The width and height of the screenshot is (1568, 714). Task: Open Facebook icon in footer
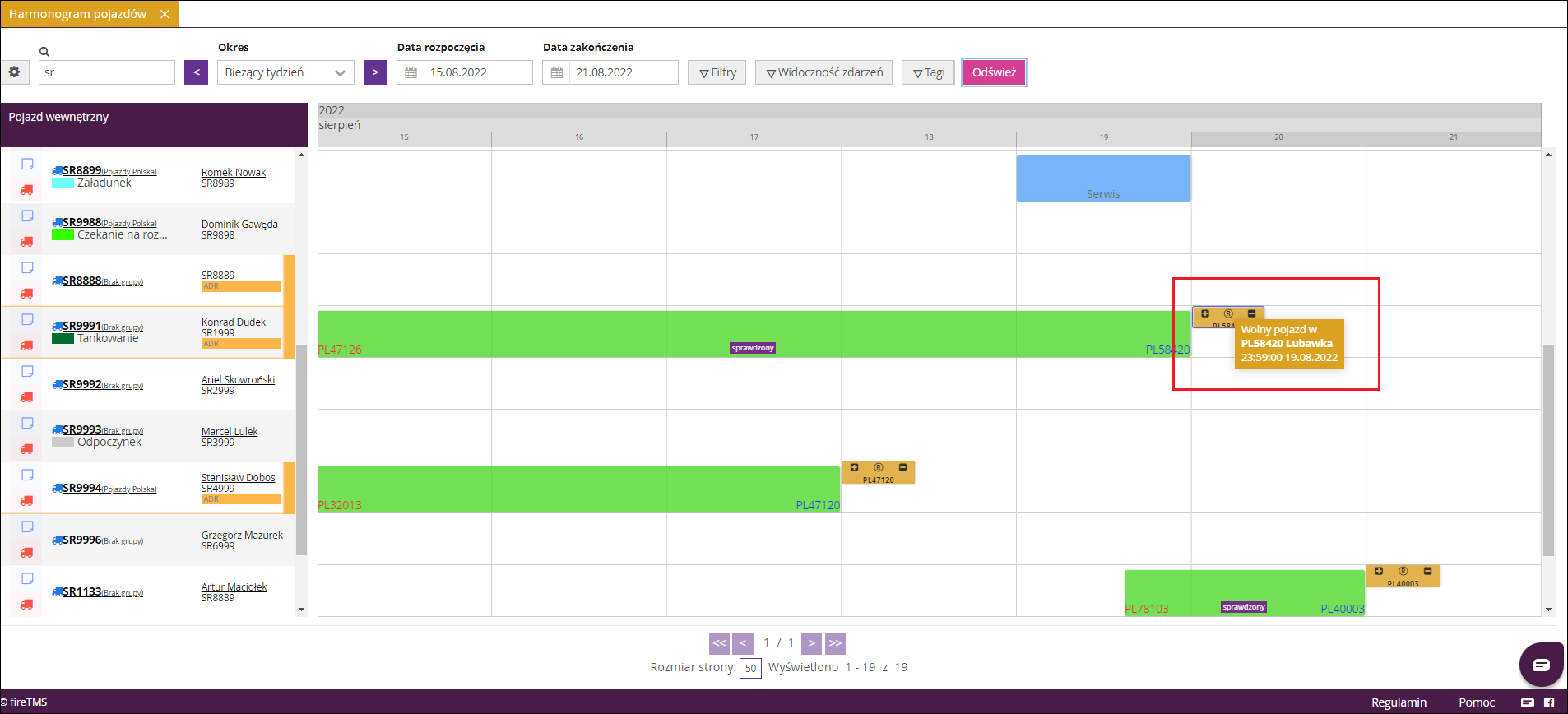pos(1549,702)
